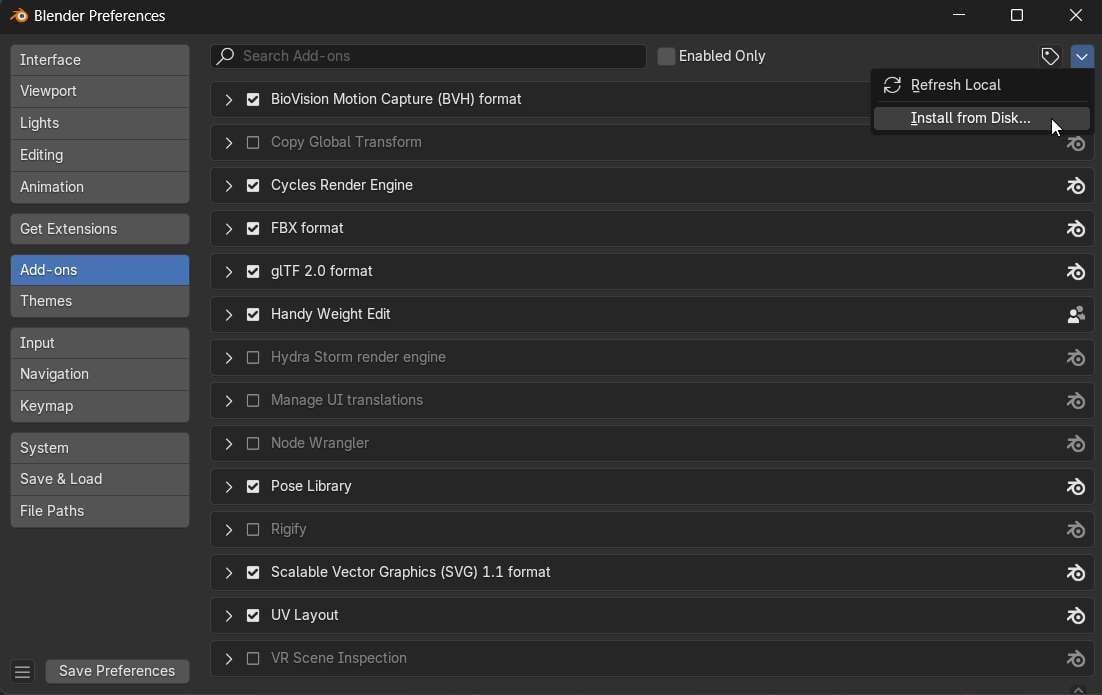Click the search magnifier icon
Screen dimensions: 1102x695
pyautogui.click(x=225, y=56)
